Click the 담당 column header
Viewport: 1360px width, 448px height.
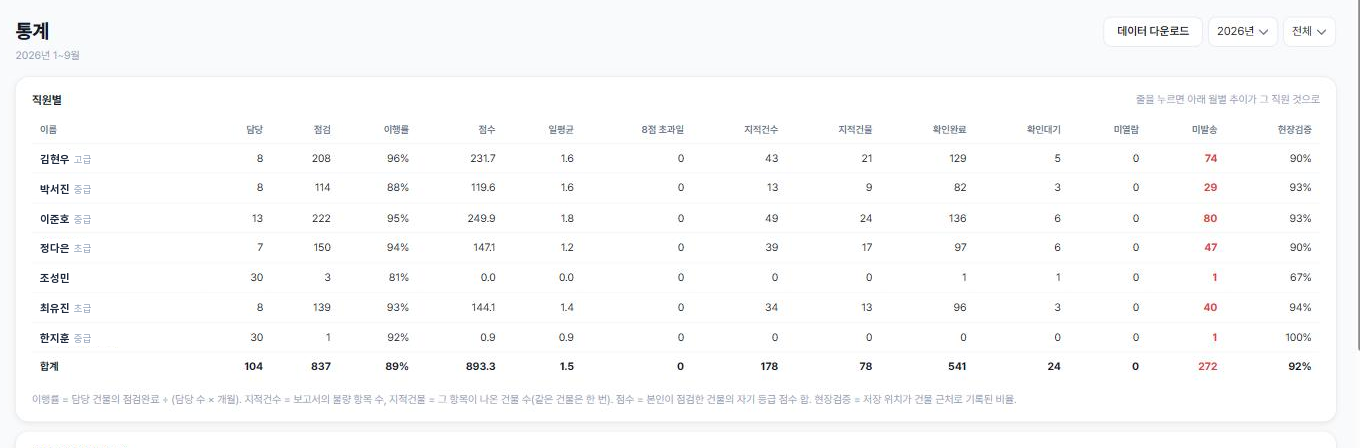point(254,130)
